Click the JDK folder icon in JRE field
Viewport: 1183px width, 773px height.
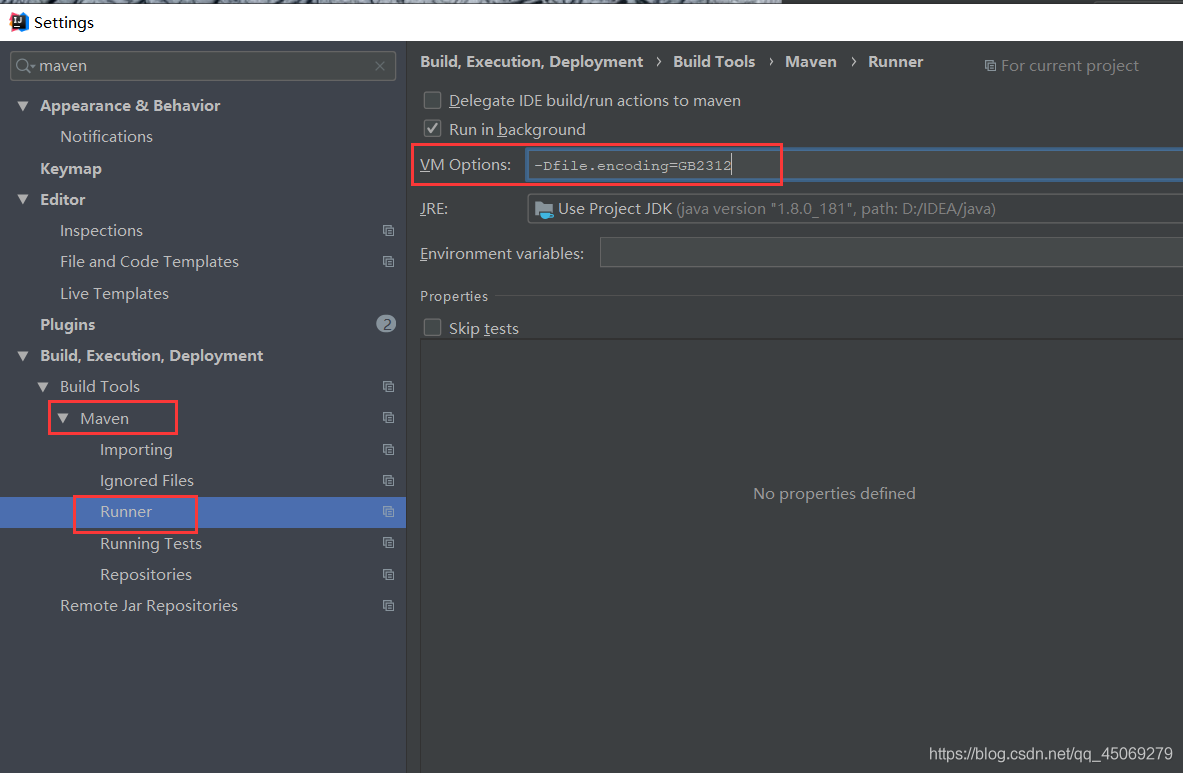click(544, 209)
